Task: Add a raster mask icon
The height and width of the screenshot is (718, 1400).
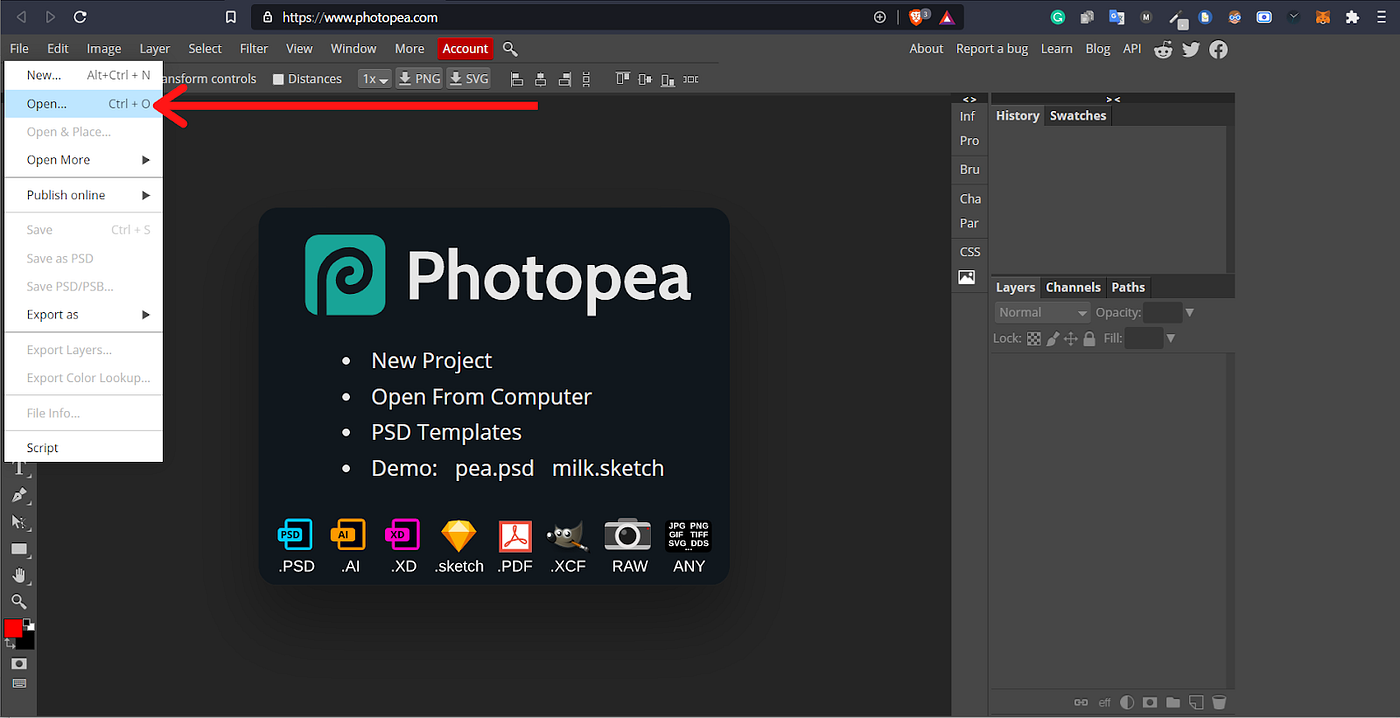Action: pos(1151,703)
